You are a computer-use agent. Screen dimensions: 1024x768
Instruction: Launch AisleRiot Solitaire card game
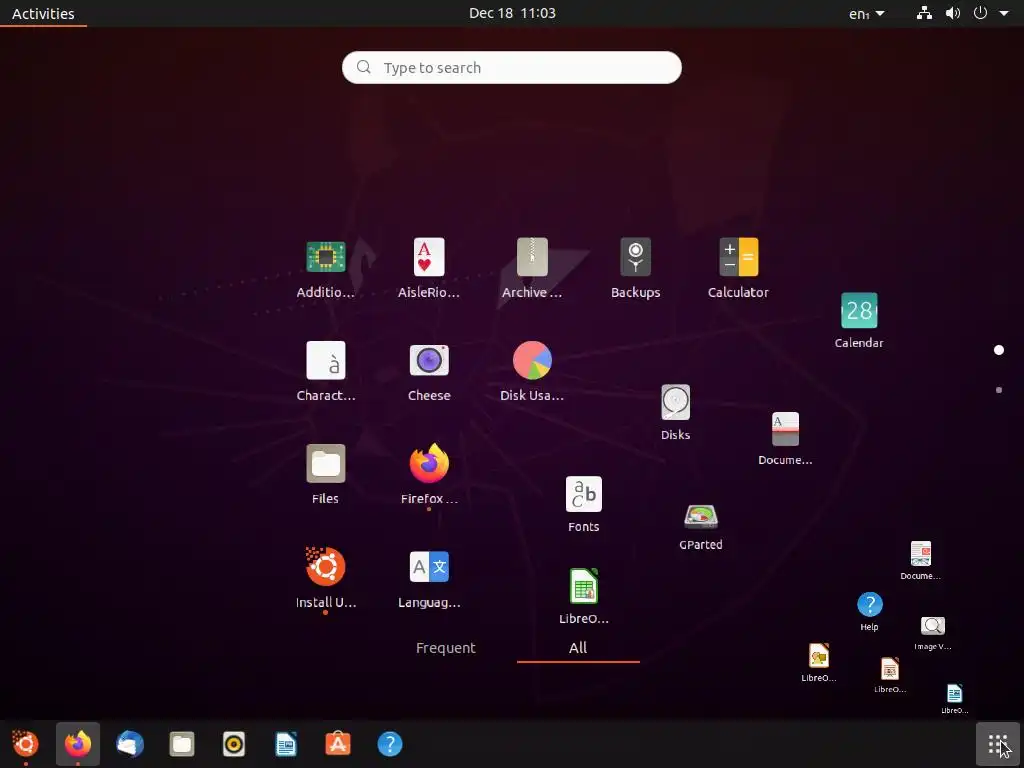coord(428,257)
